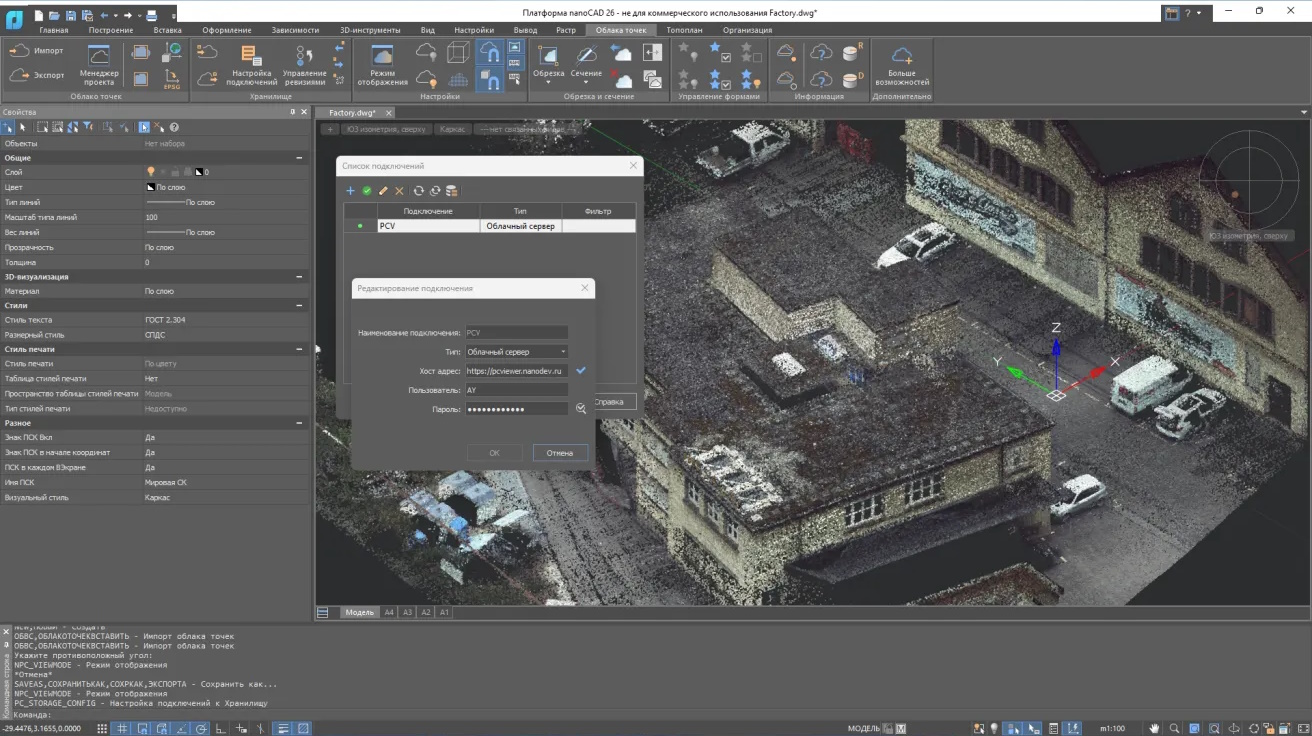Click the Размерный стиль СПДС value
Screen dimensions: 1312x736
tap(155, 335)
